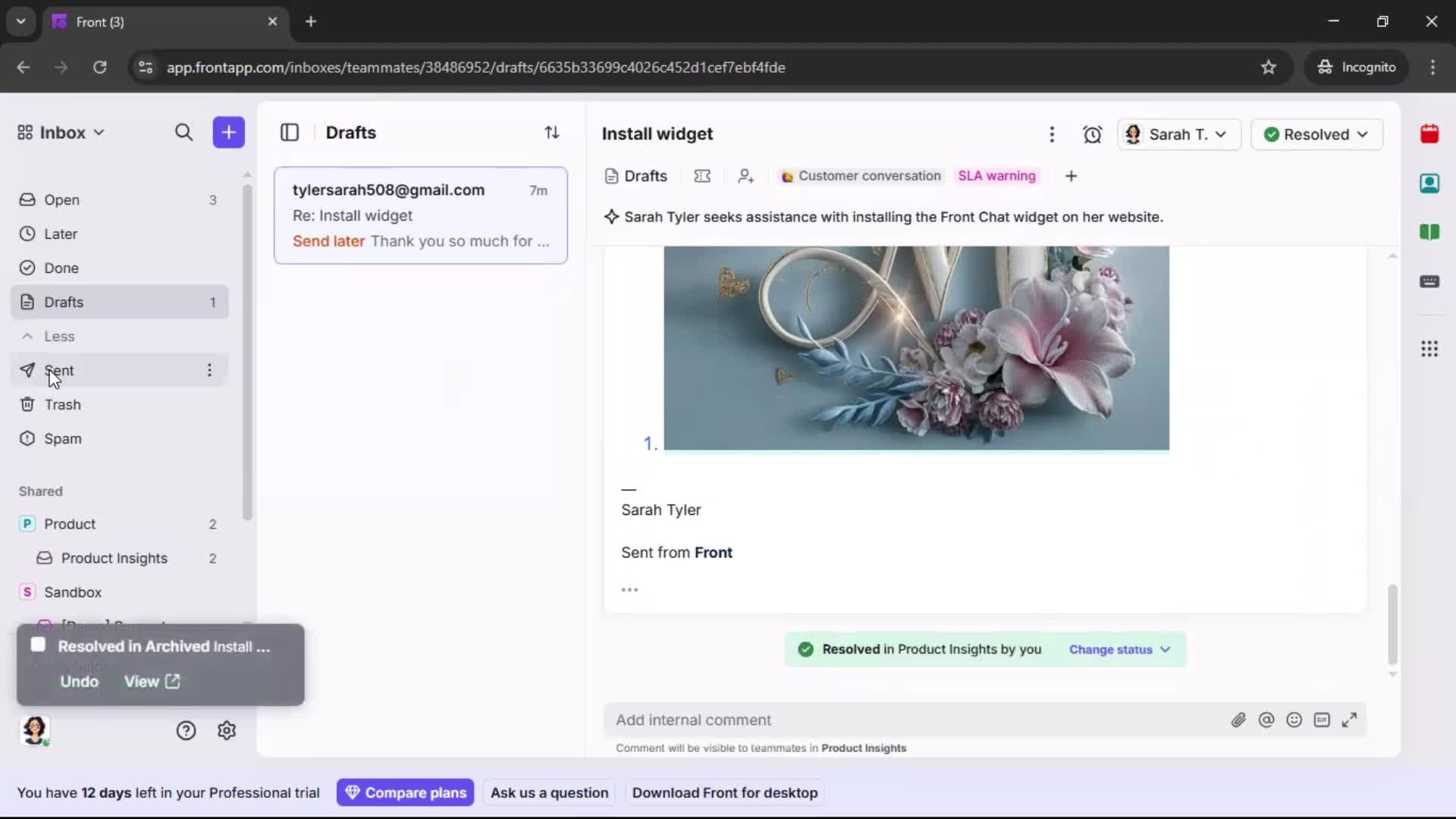Image resolution: width=1456 pixels, height=819 pixels.
Task: Click the add follower person icon
Action: [746, 176]
